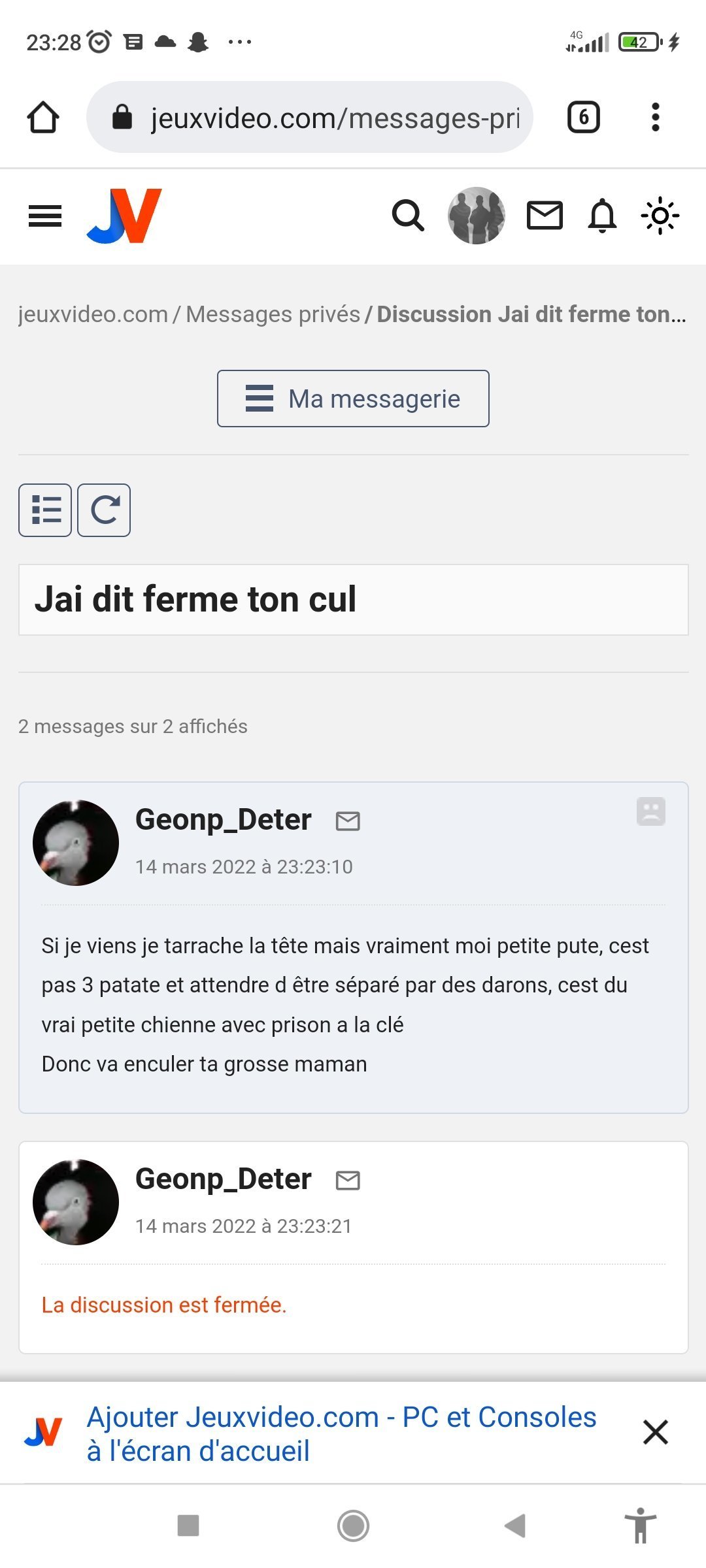Viewport: 706px width, 1568px height.
Task: Open the browser tab switcher
Action: point(583,118)
